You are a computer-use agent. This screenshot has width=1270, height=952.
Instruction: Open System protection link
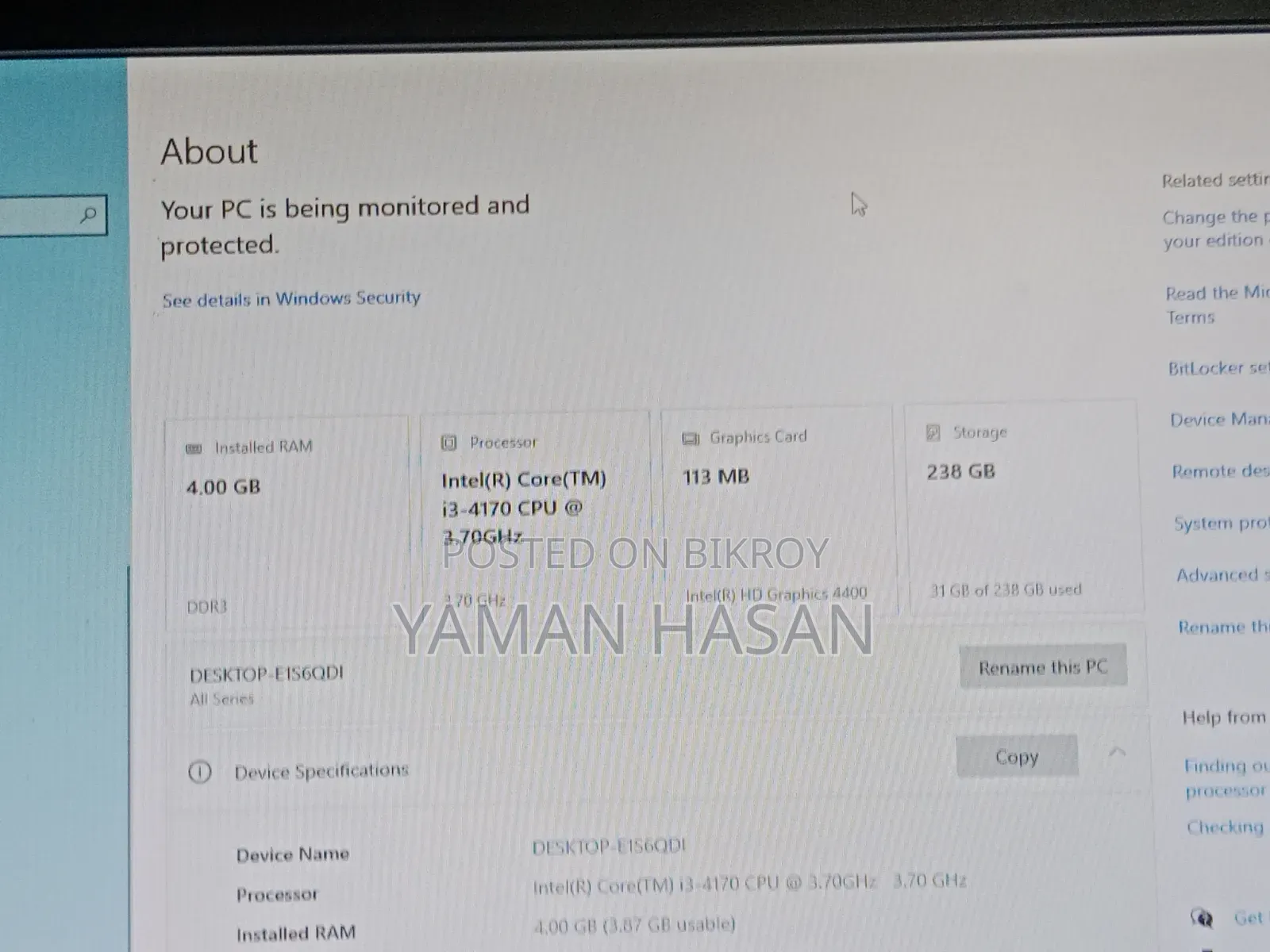coord(1222,524)
